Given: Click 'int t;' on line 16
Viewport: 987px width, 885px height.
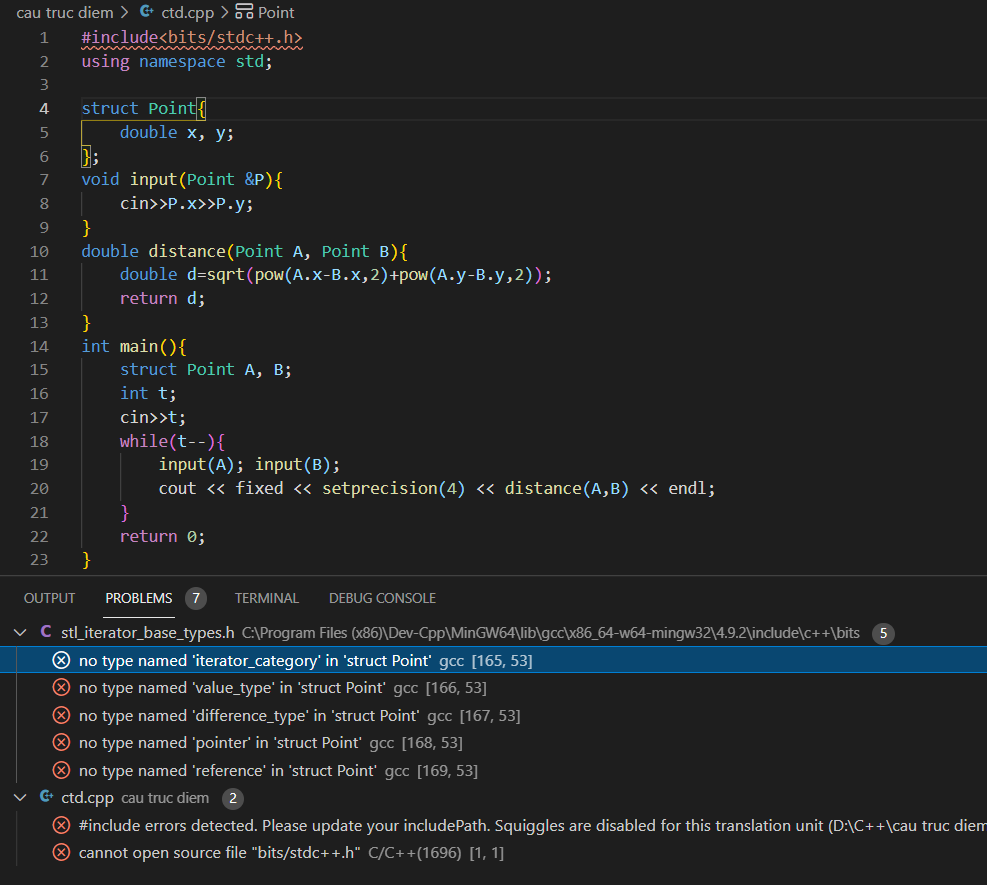Looking at the screenshot, I should pyautogui.click(x=148, y=393).
